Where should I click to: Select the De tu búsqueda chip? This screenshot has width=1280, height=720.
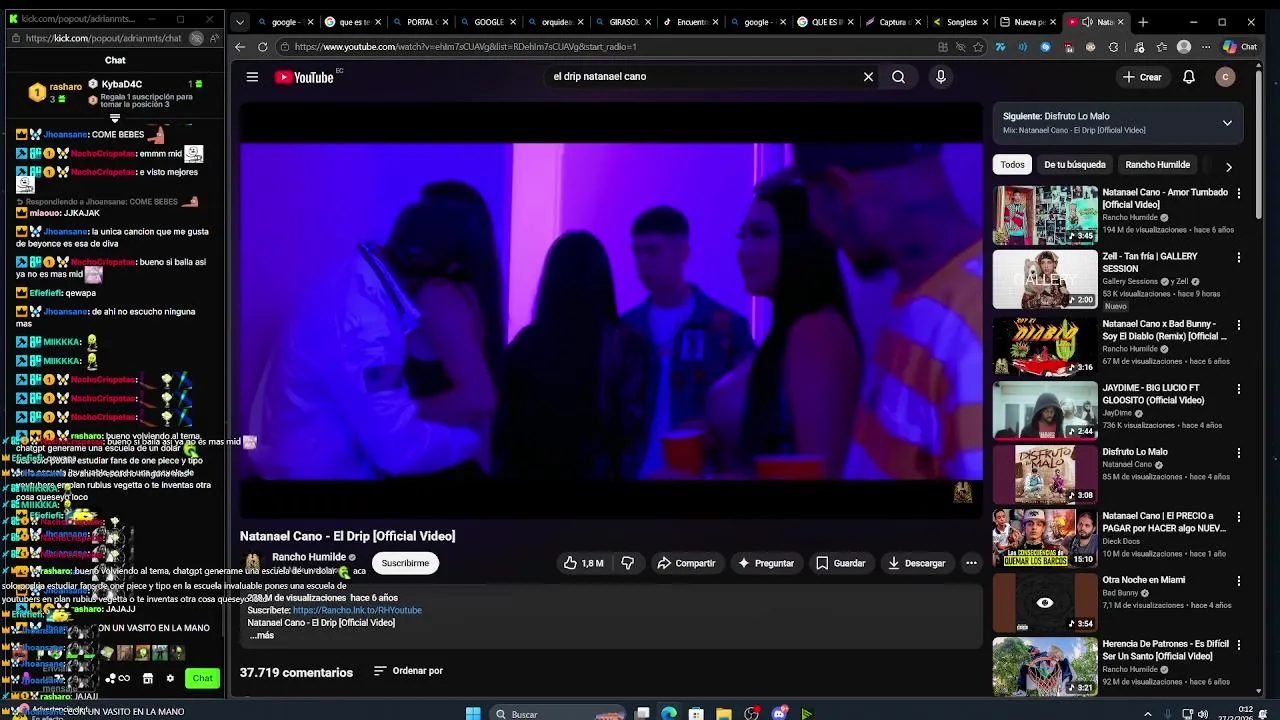point(1075,164)
